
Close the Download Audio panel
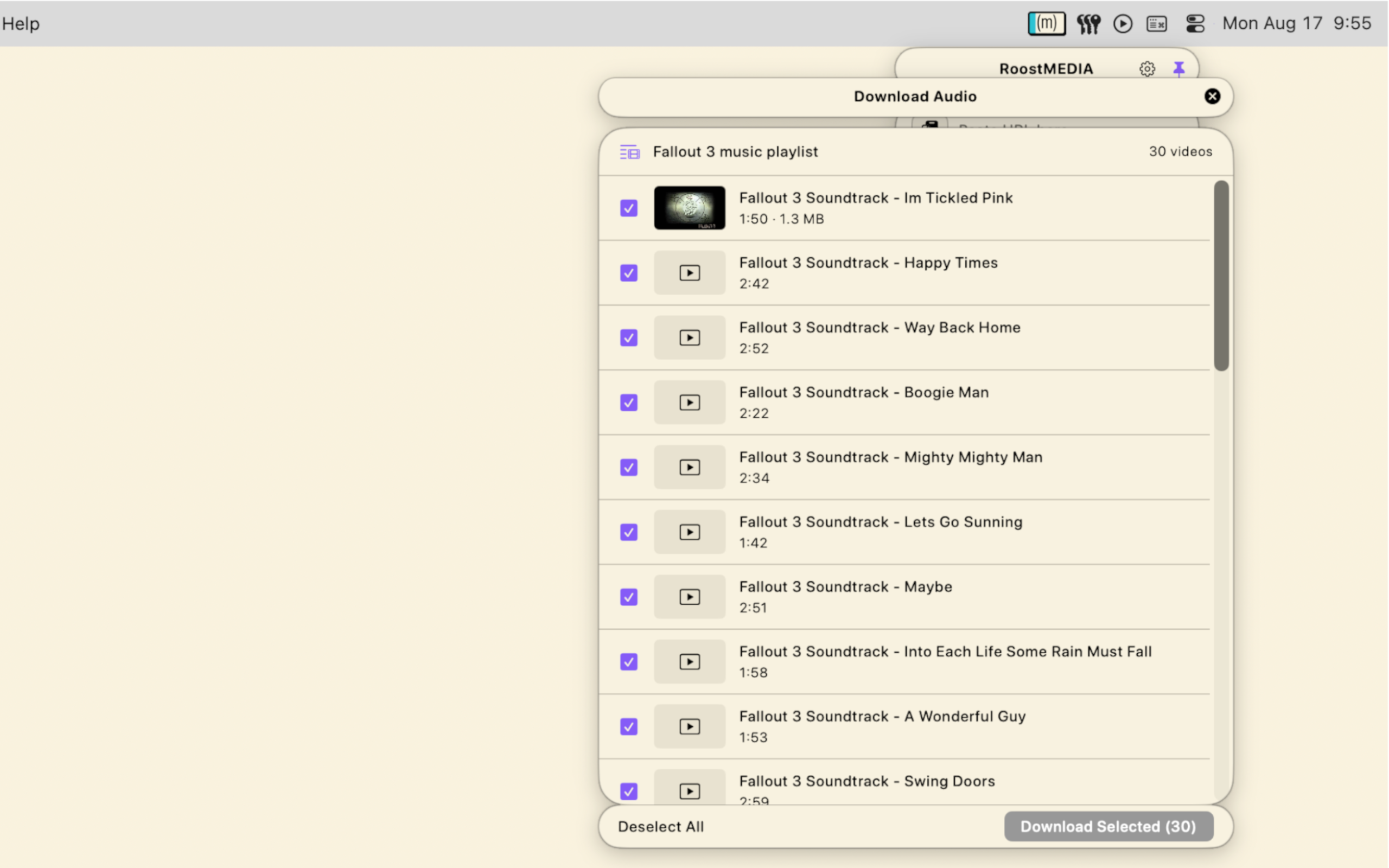[1212, 97]
